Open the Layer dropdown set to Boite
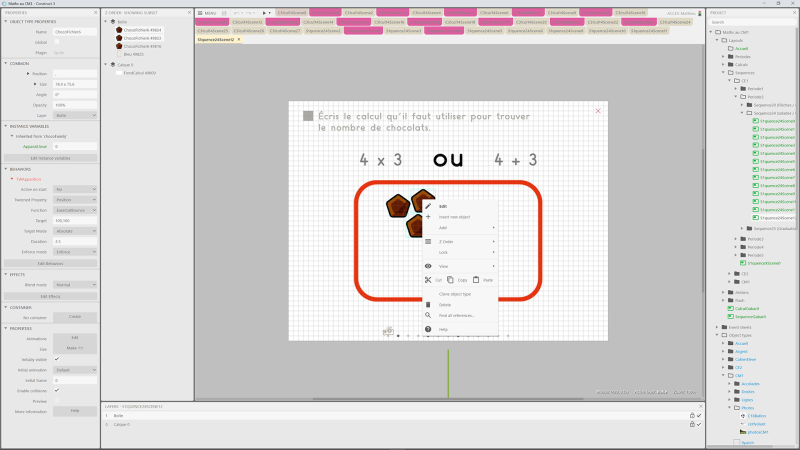The width and height of the screenshot is (800, 450). (x=75, y=115)
